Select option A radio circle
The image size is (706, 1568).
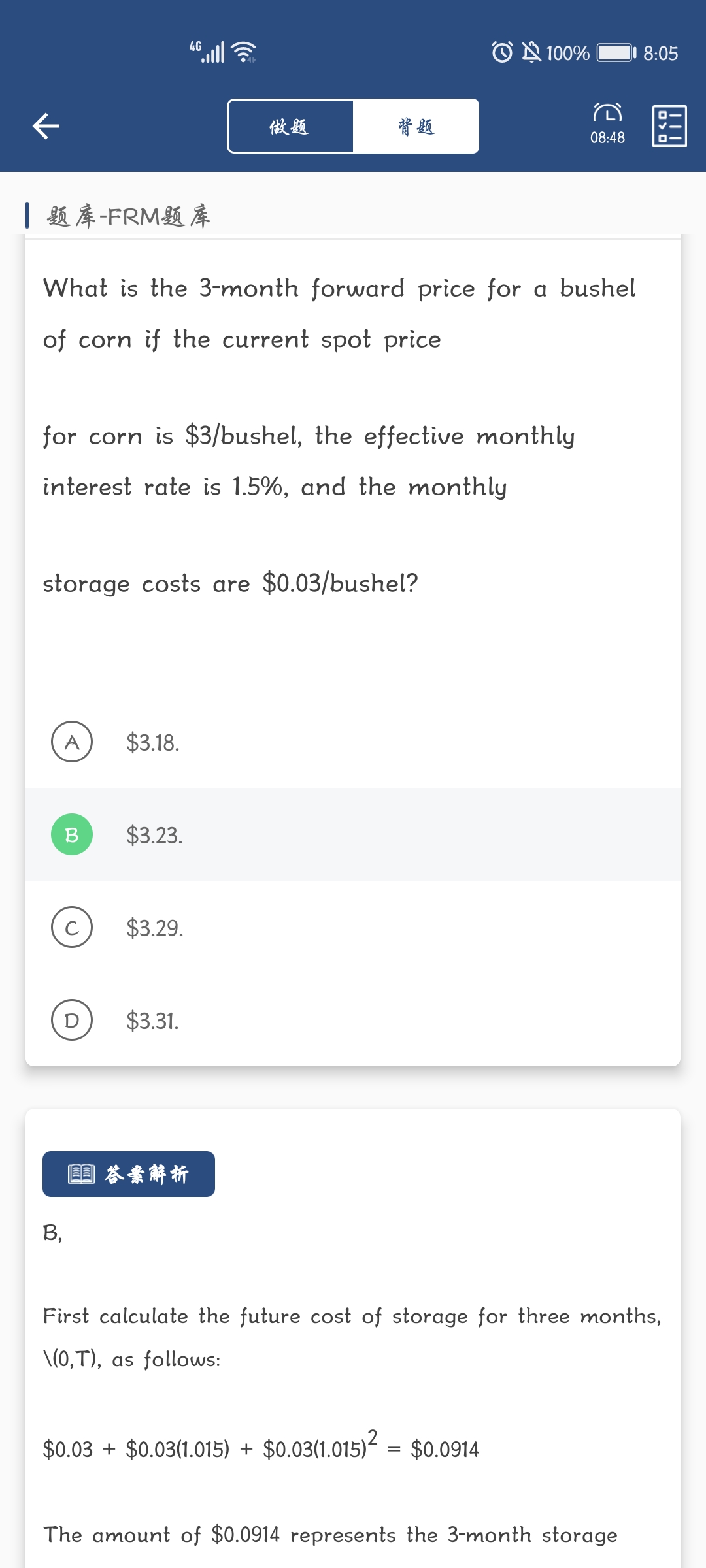click(x=72, y=742)
